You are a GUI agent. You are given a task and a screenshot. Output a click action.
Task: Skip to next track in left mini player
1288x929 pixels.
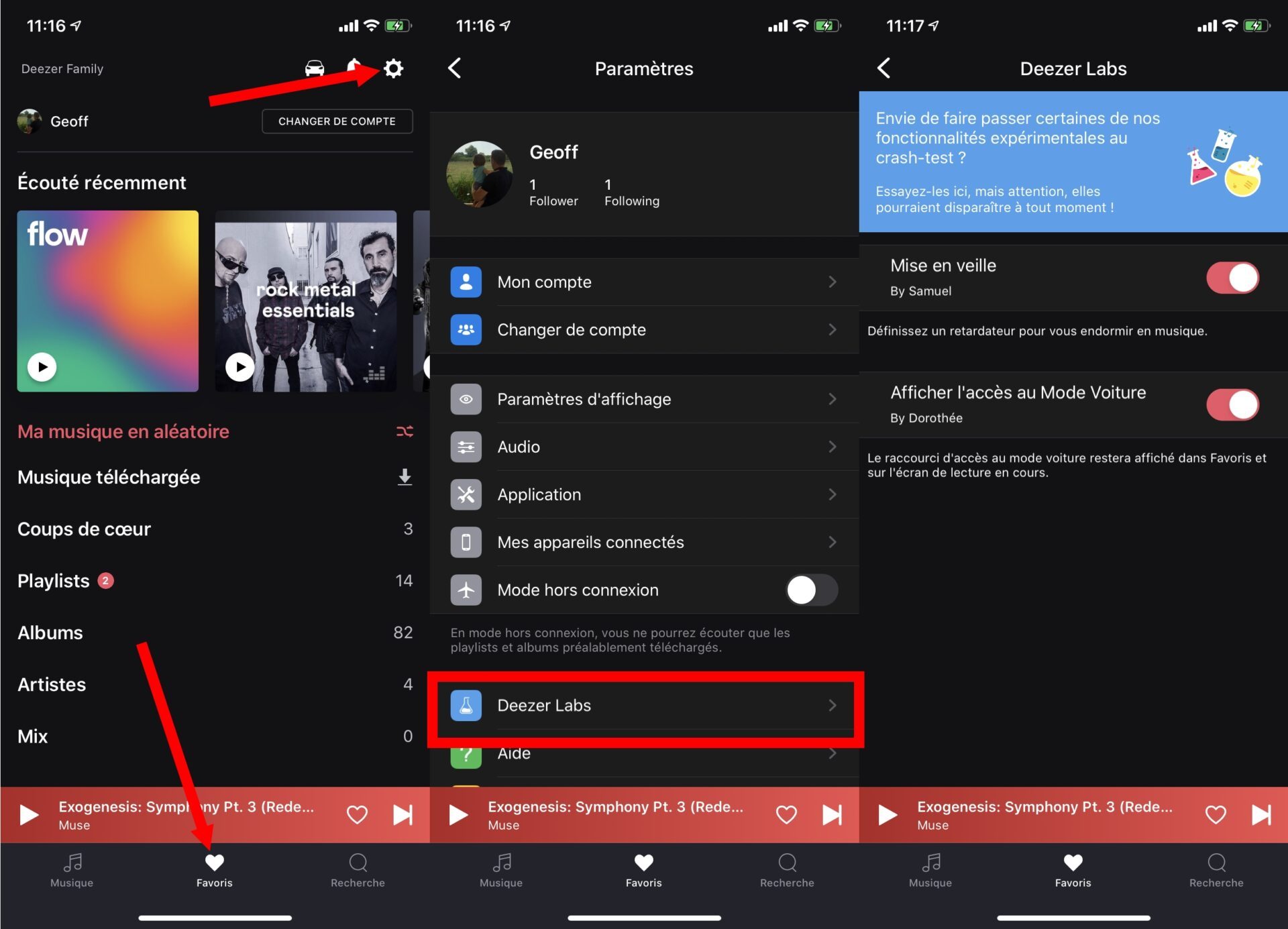pyautogui.click(x=402, y=815)
